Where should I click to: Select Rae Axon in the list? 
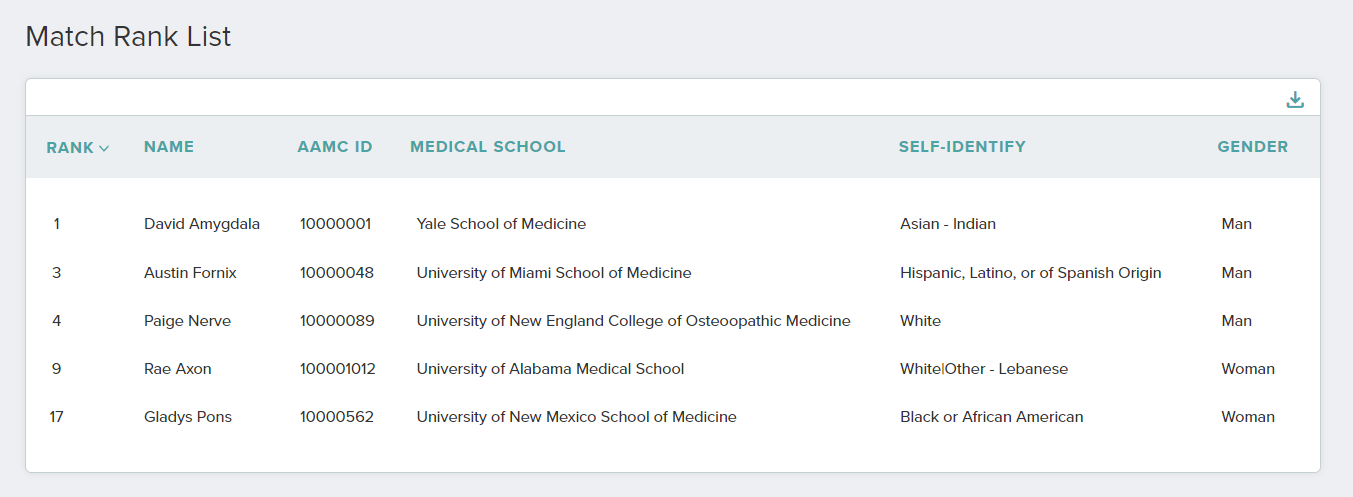(x=672, y=369)
